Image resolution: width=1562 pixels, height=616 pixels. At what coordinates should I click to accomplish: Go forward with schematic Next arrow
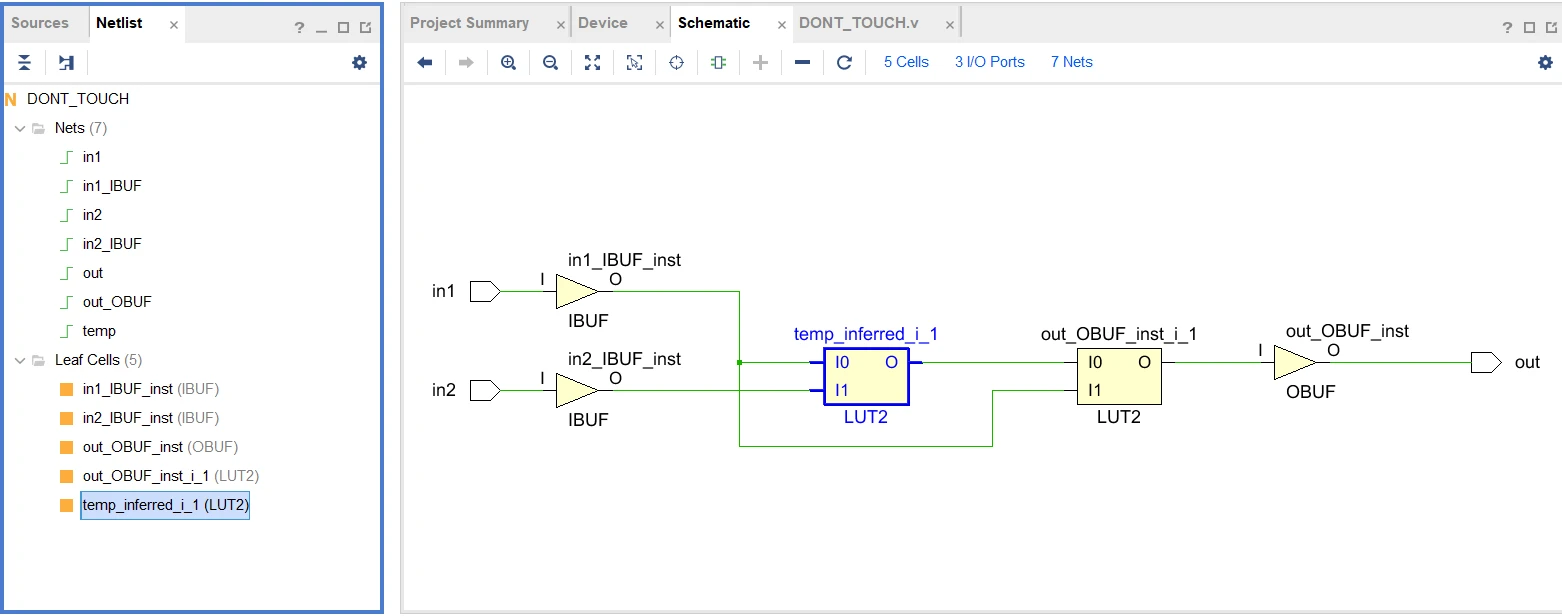pyautogui.click(x=466, y=62)
